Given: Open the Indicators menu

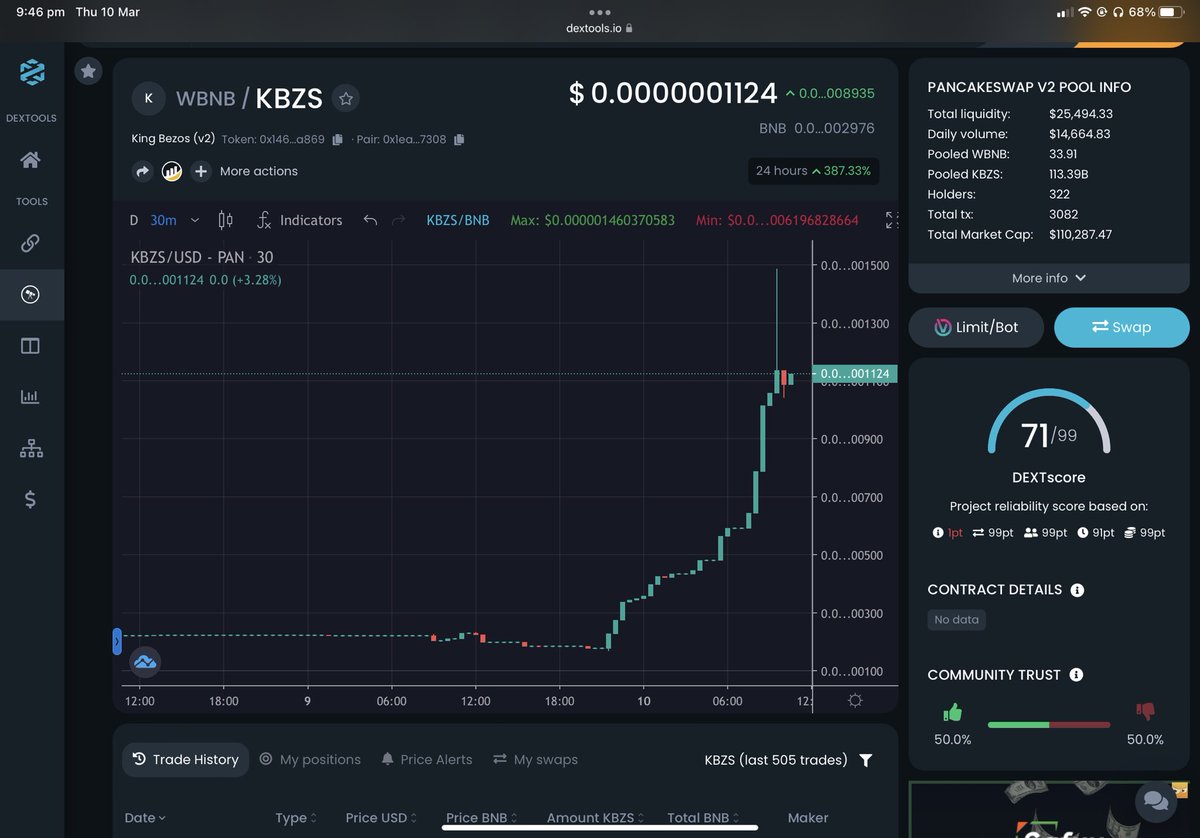Looking at the screenshot, I should (299, 220).
